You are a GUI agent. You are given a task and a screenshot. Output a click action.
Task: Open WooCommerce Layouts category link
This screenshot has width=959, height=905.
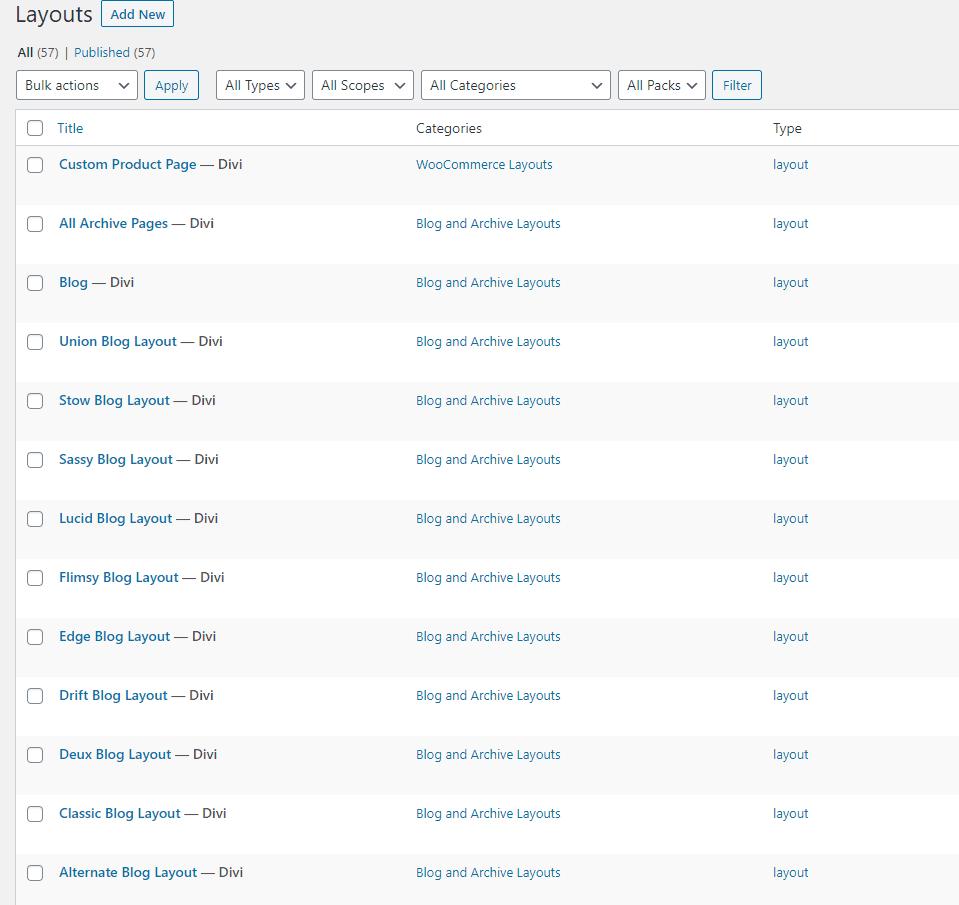[x=484, y=164]
